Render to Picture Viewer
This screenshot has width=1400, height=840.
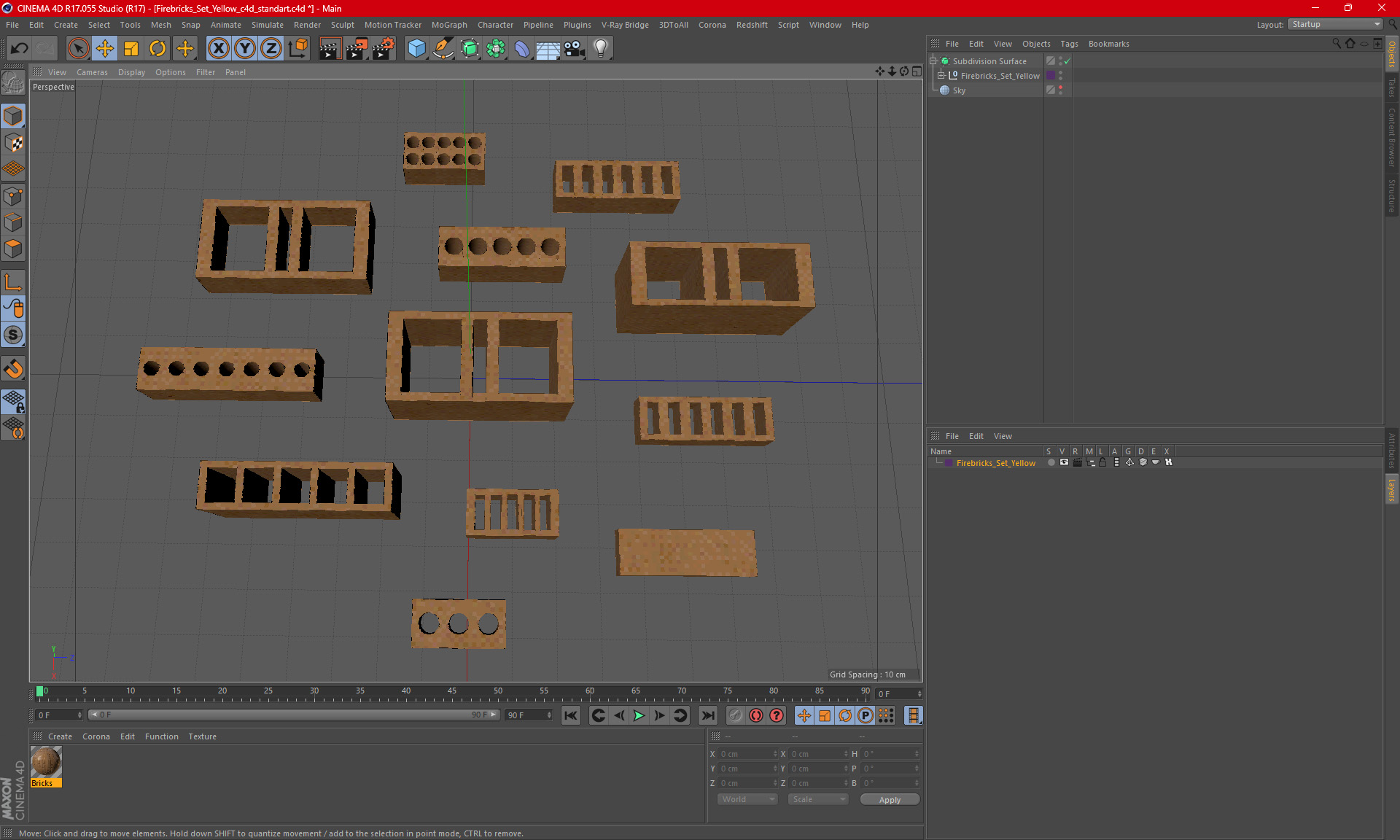coord(357,49)
